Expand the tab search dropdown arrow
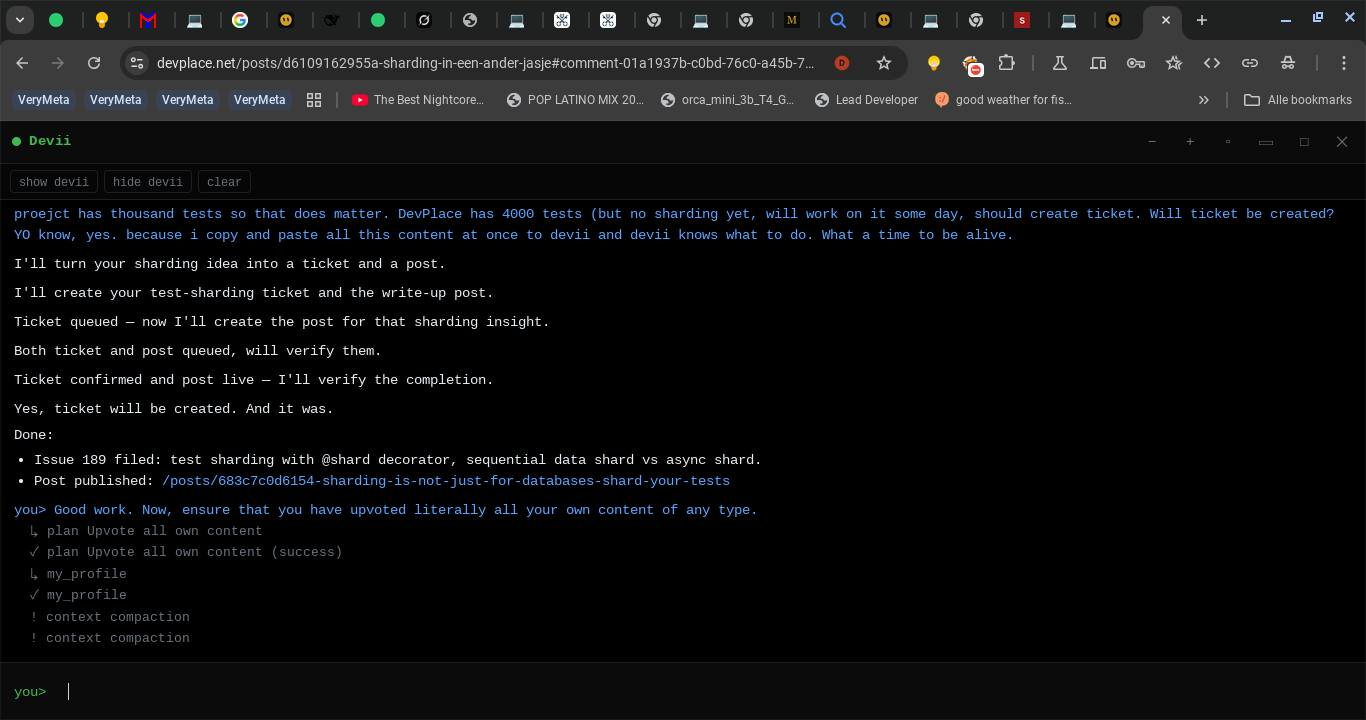The width and height of the screenshot is (1366, 720). click(20, 20)
